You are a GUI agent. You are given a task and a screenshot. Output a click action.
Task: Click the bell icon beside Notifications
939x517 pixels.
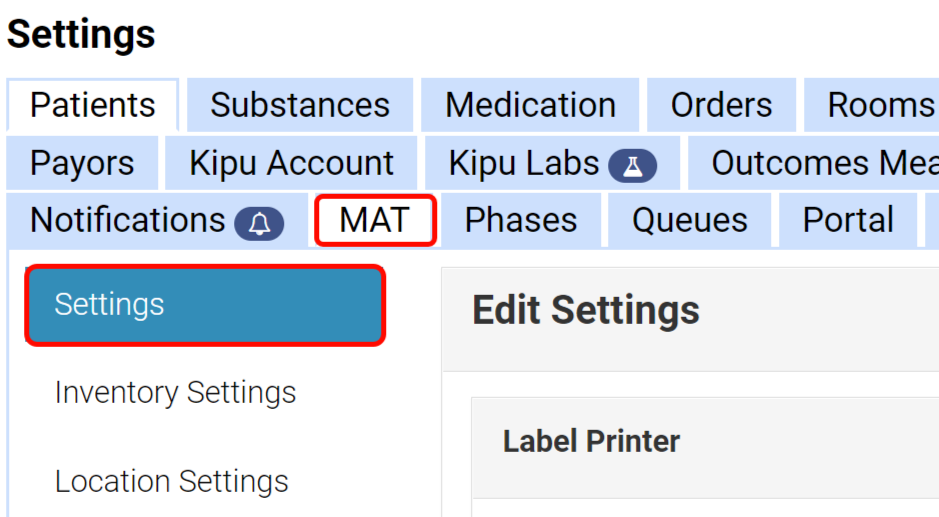[259, 222]
